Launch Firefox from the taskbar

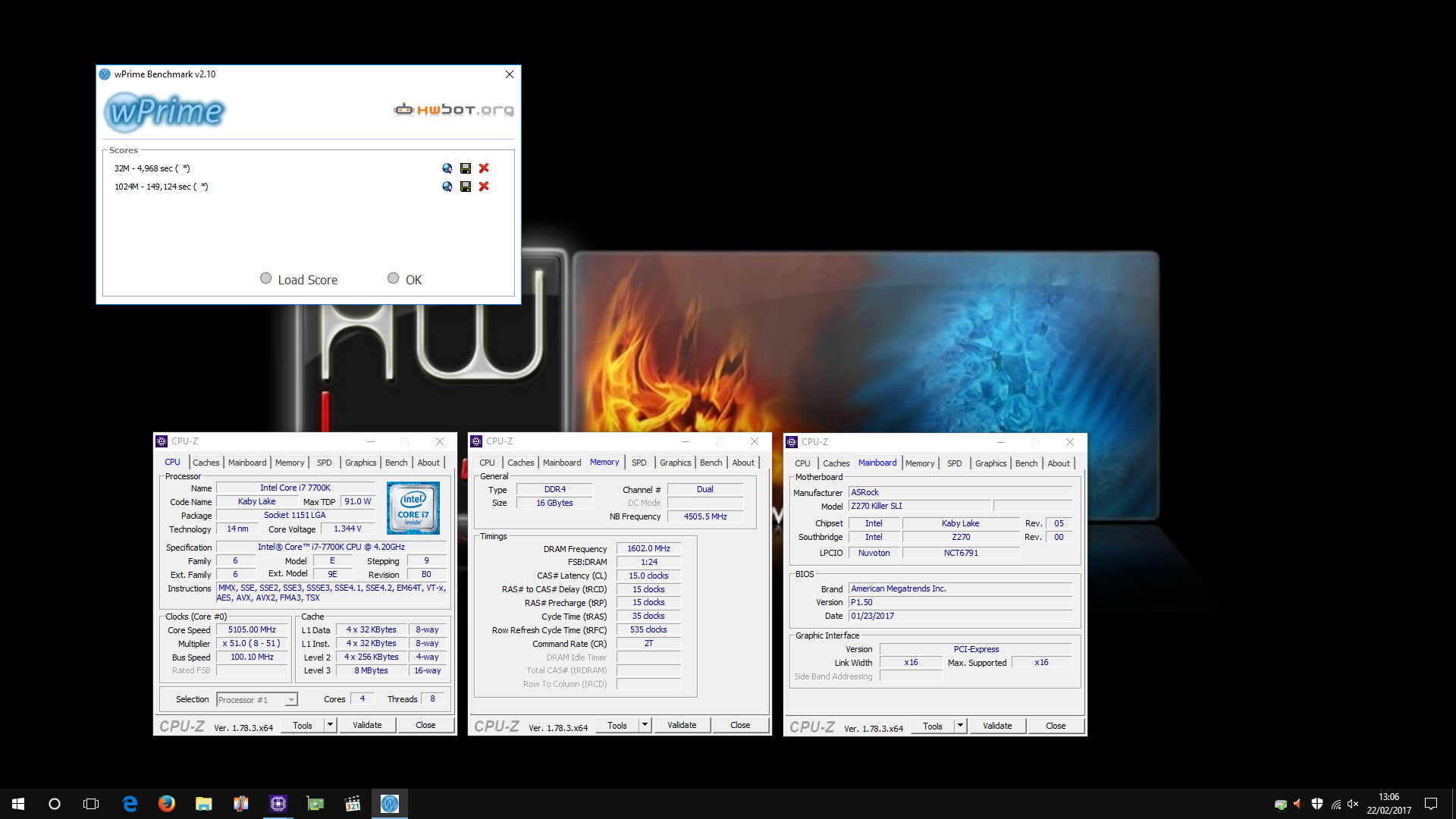point(167,804)
